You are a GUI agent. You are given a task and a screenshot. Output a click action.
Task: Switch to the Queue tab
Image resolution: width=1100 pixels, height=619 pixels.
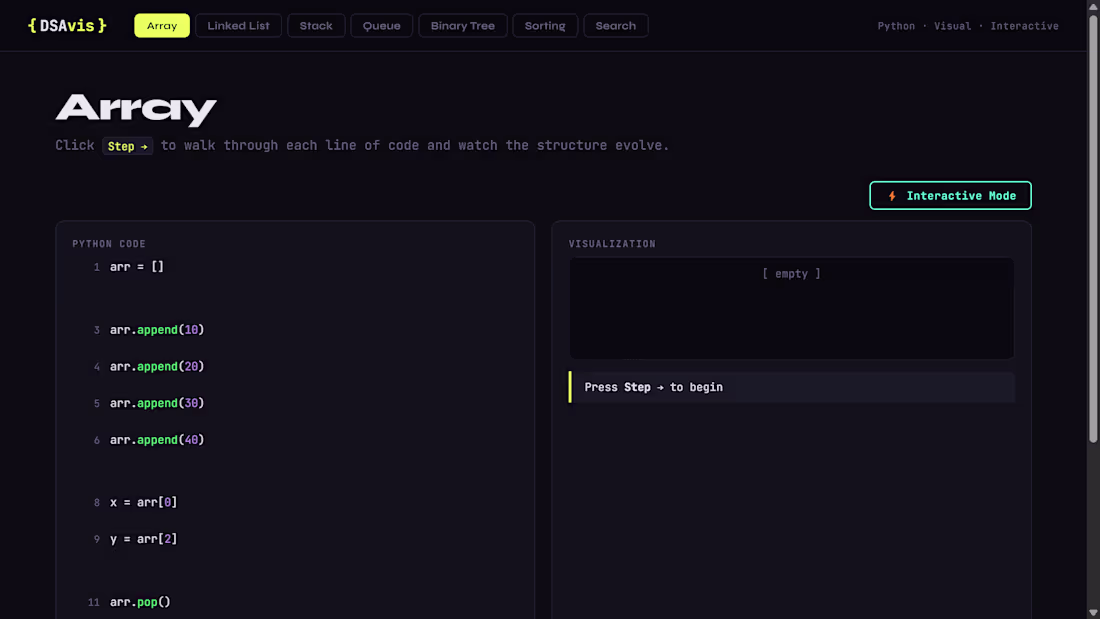click(381, 25)
